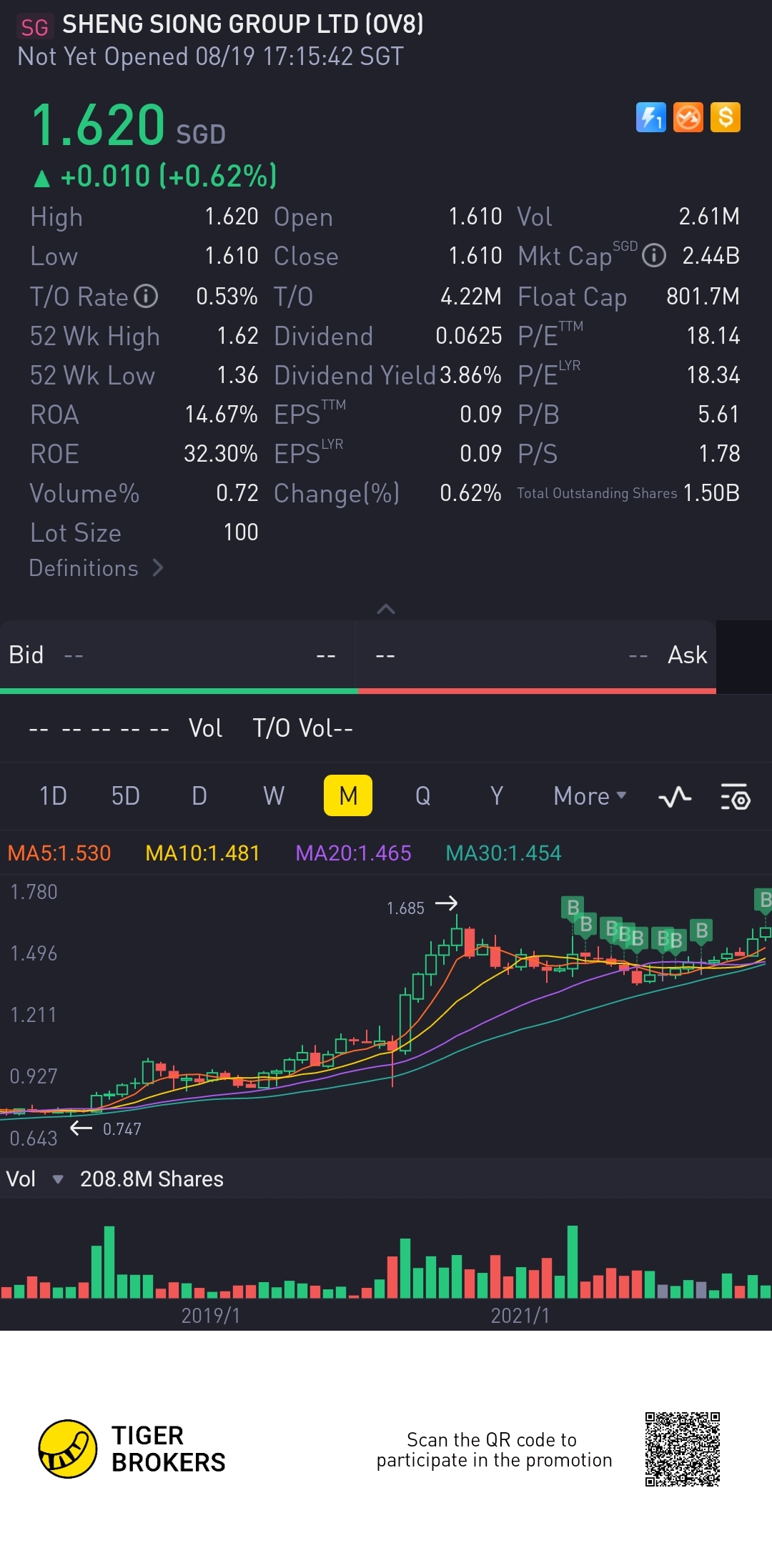This screenshot has height=1568, width=772.
Task: Open the Vol indicator dropdown
Action: click(34, 1179)
